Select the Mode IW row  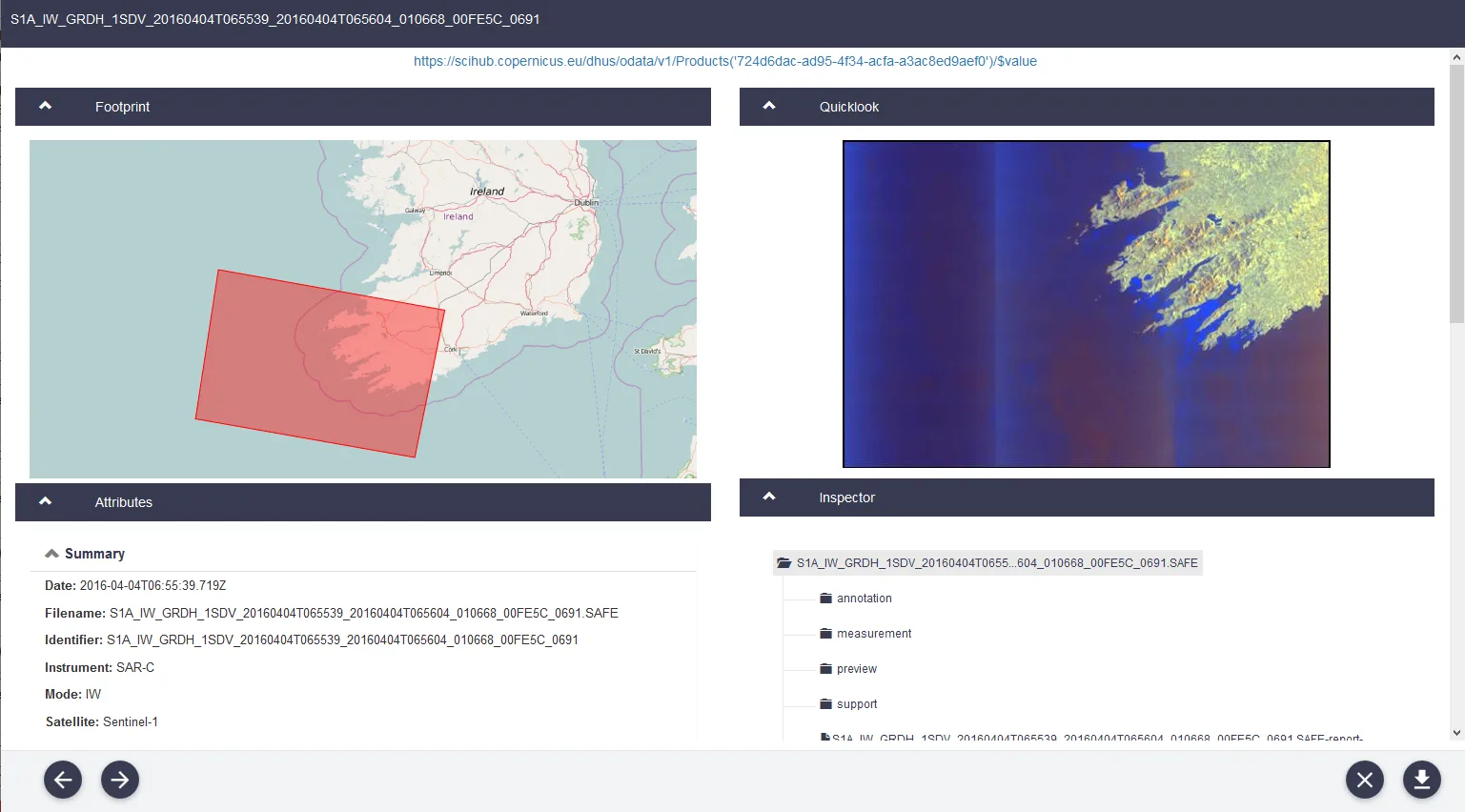tap(72, 695)
